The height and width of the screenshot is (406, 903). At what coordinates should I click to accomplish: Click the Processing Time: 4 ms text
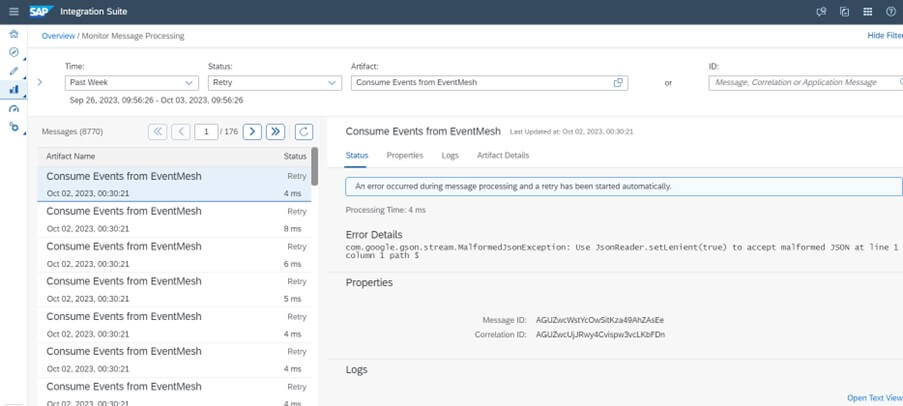(385, 210)
